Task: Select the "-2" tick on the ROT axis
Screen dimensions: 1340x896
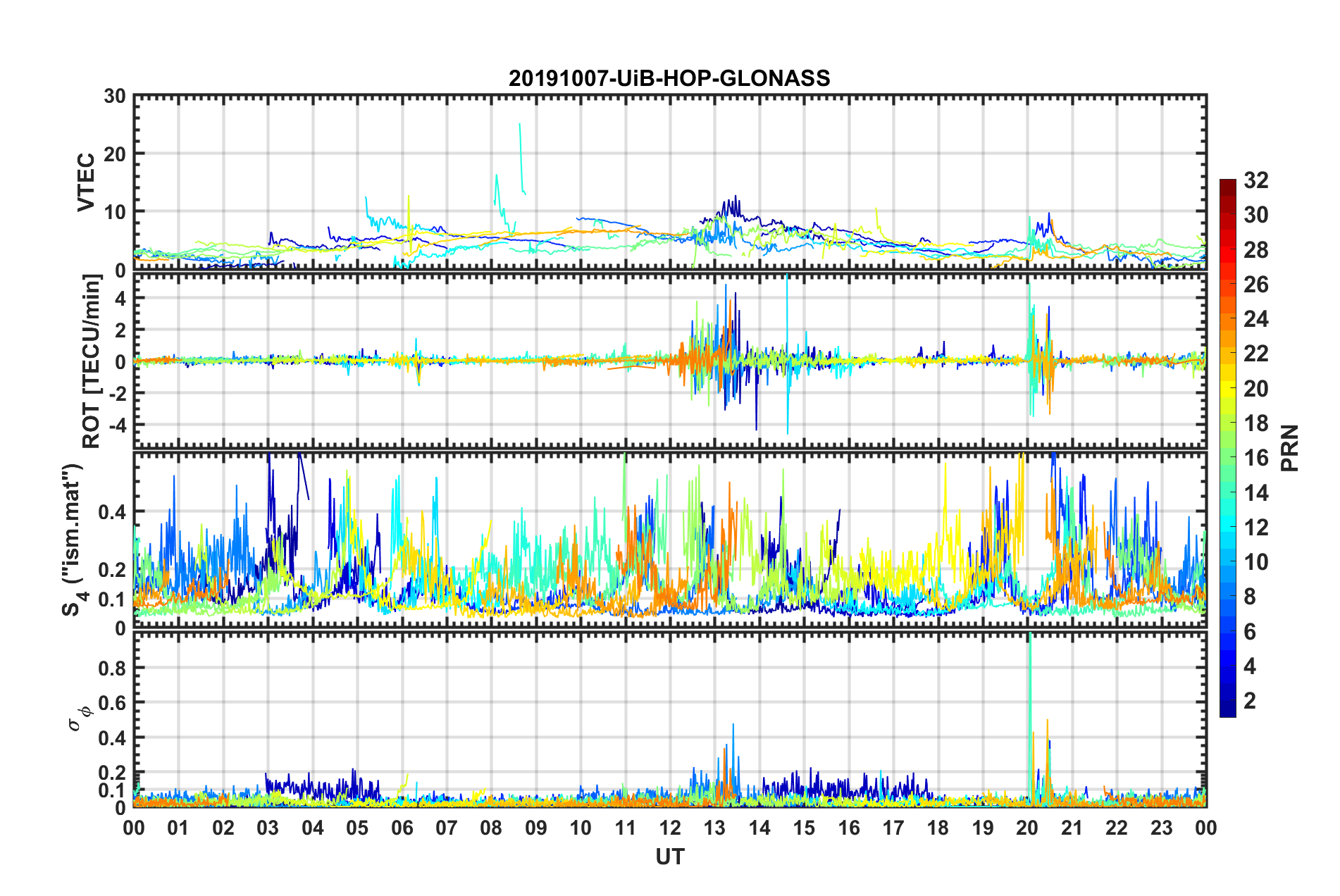Action: [x=118, y=393]
